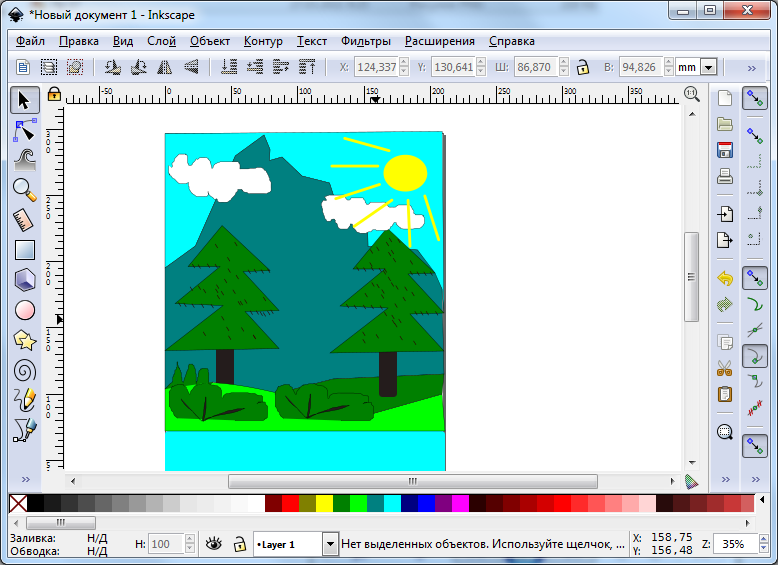Click Select All in All Layers icon

point(49,67)
